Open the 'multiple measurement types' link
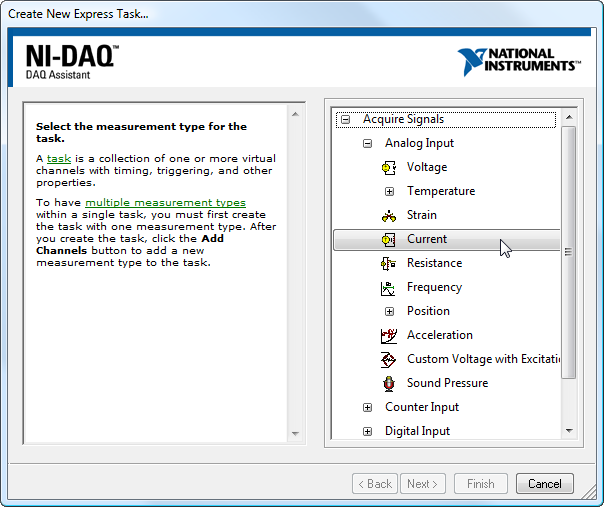Screen dimensions: 604x507 point(165,202)
